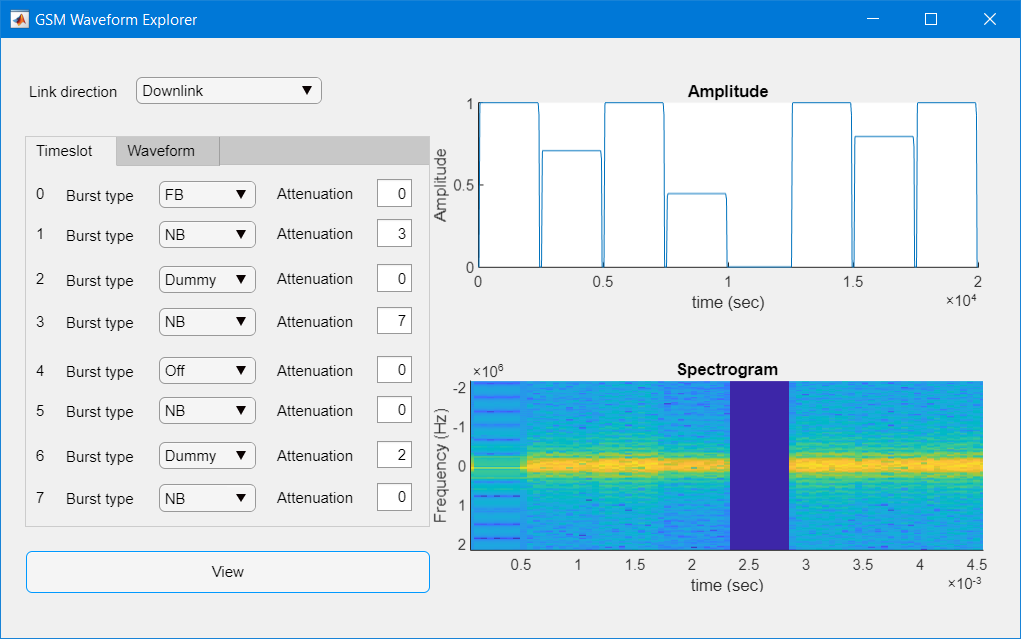Click the Amplitude plot title
This screenshot has width=1021, height=639.
[728, 91]
